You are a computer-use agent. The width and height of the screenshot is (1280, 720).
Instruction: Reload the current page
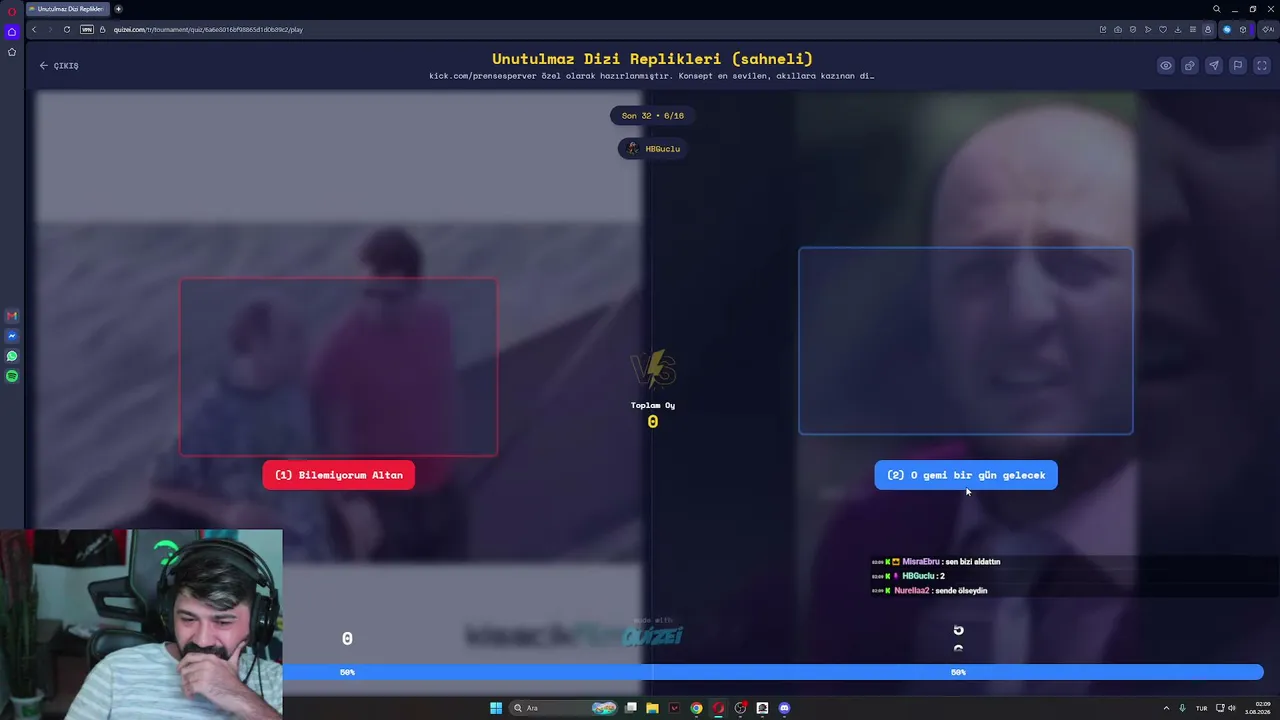[x=67, y=29]
